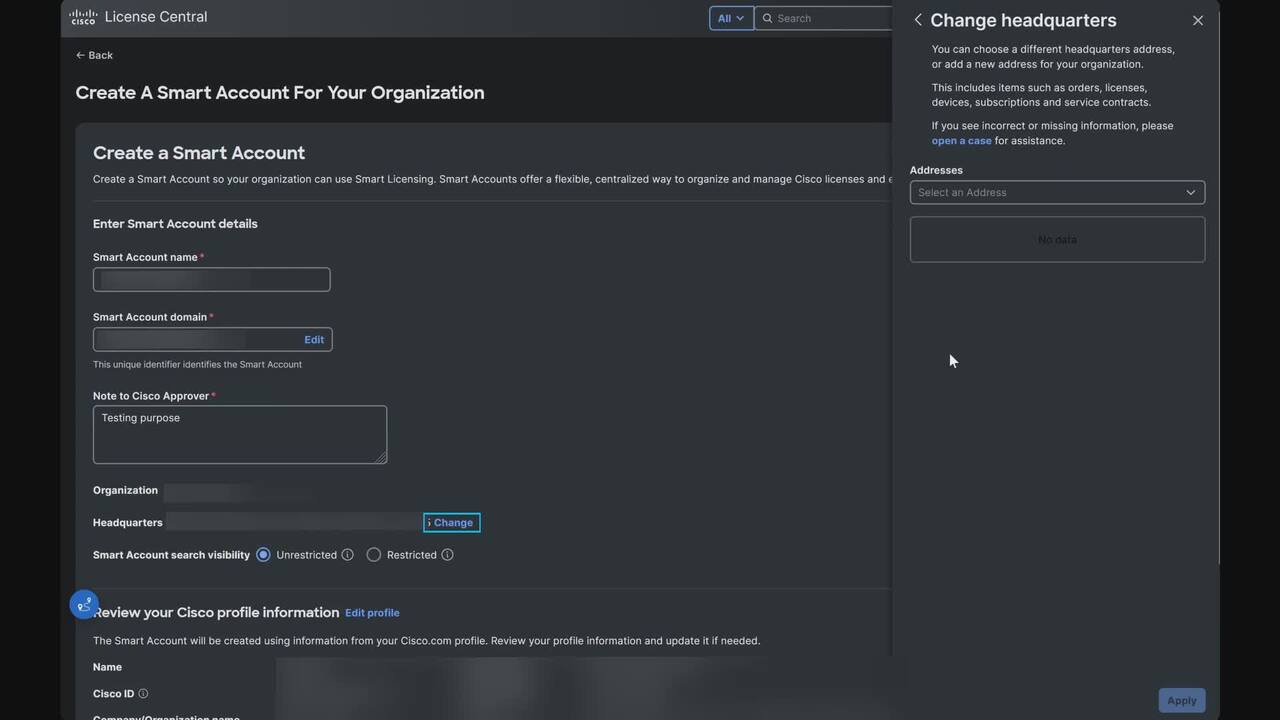Close the Change headquarters panel

point(1198,20)
